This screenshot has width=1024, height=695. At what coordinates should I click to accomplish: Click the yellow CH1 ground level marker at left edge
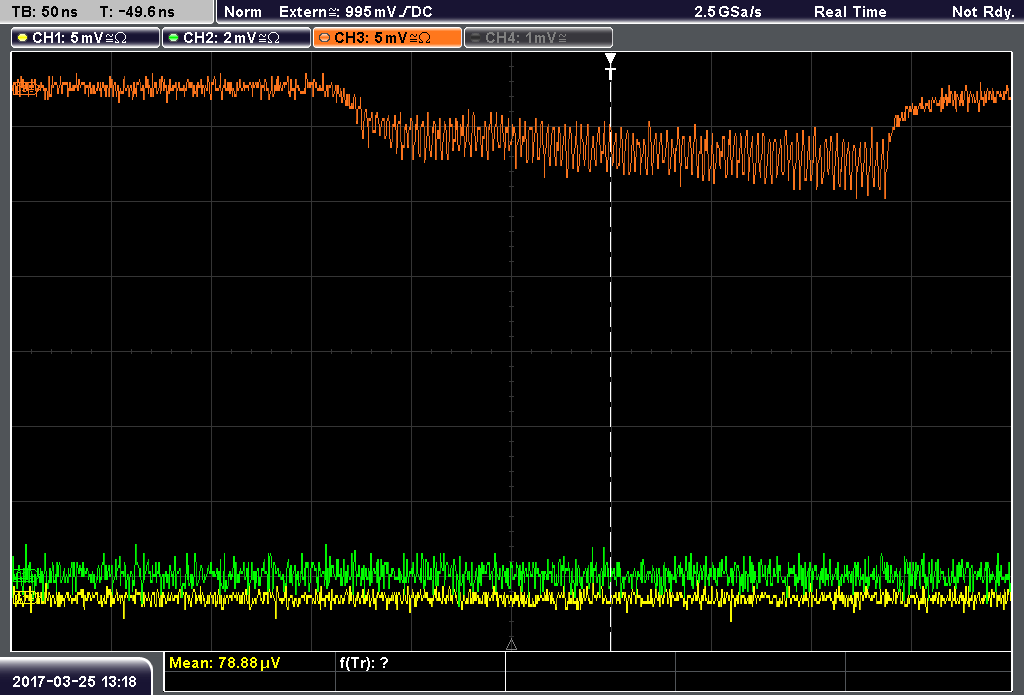point(24,596)
